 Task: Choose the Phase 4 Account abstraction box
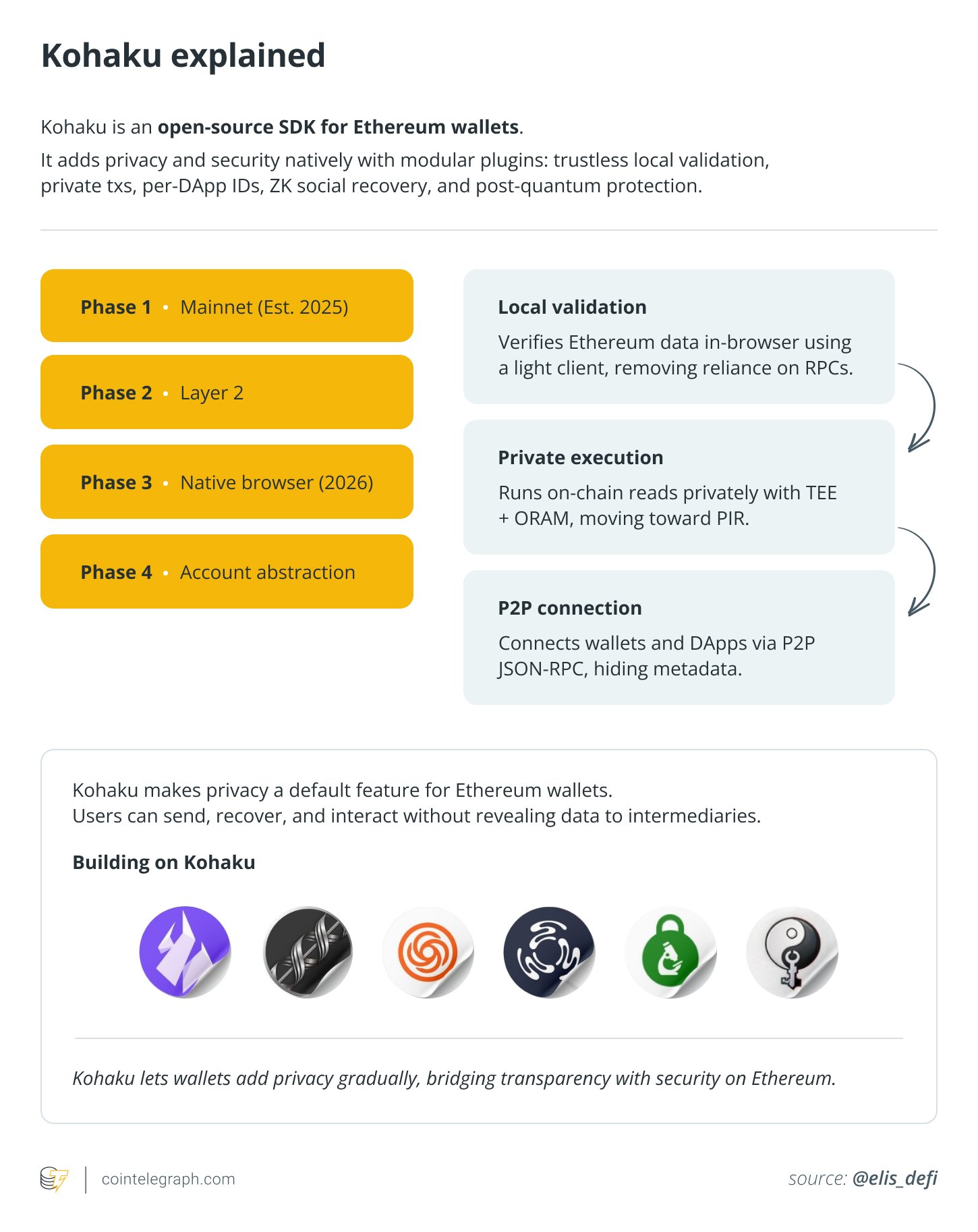click(x=227, y=571)
